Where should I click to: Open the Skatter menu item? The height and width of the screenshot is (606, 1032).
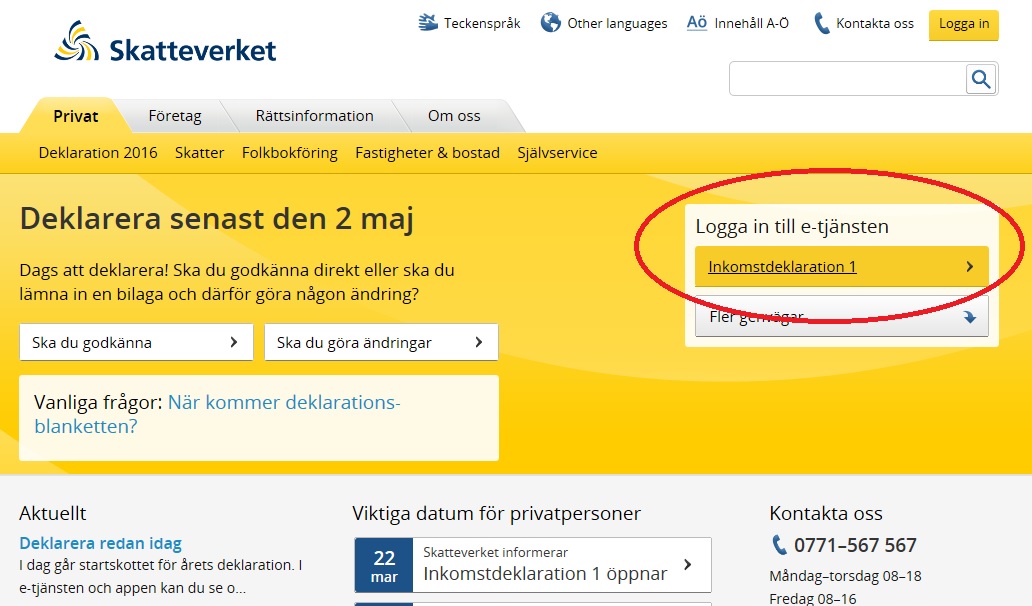199,153
